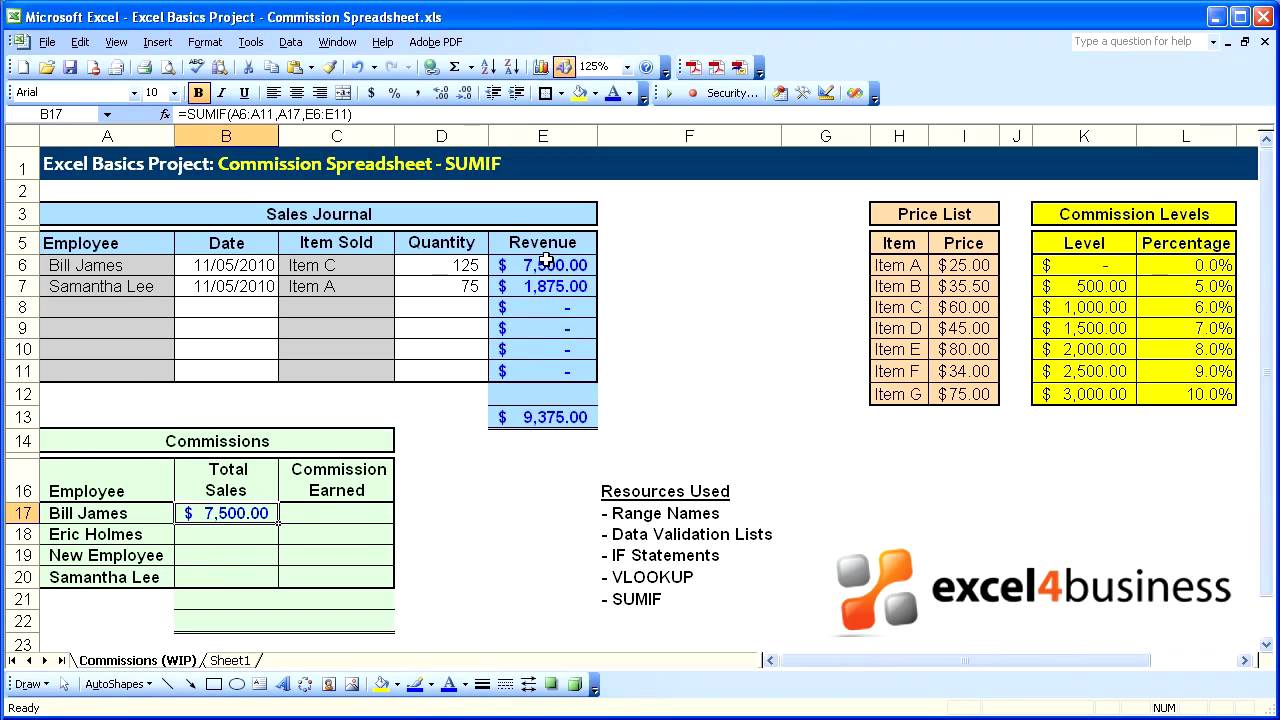This screenshot has width=1280, height=720.
Task: Copy selection with the Copy icon
Action: pos(272,67)
